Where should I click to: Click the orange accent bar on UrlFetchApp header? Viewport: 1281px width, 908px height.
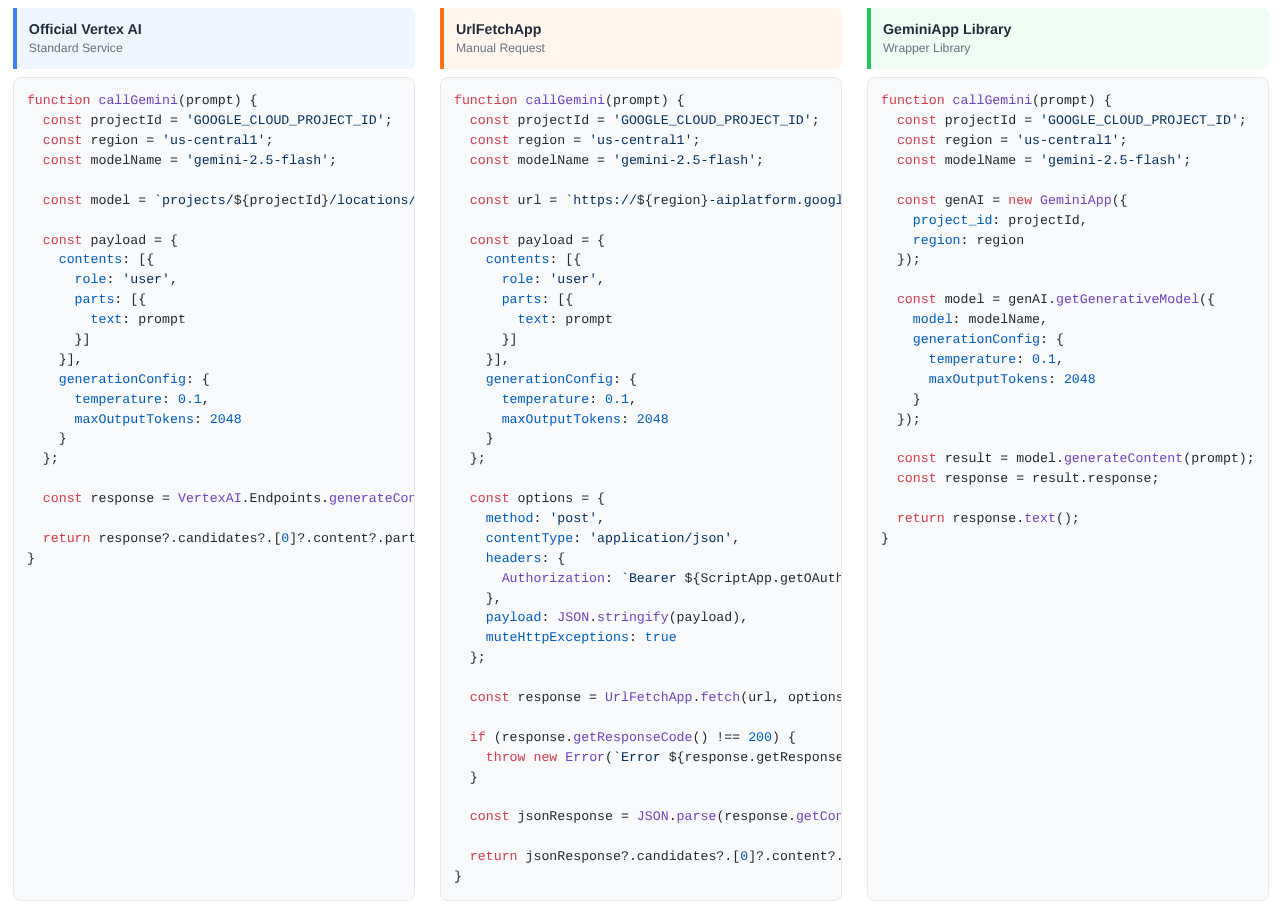click(442, 38)
